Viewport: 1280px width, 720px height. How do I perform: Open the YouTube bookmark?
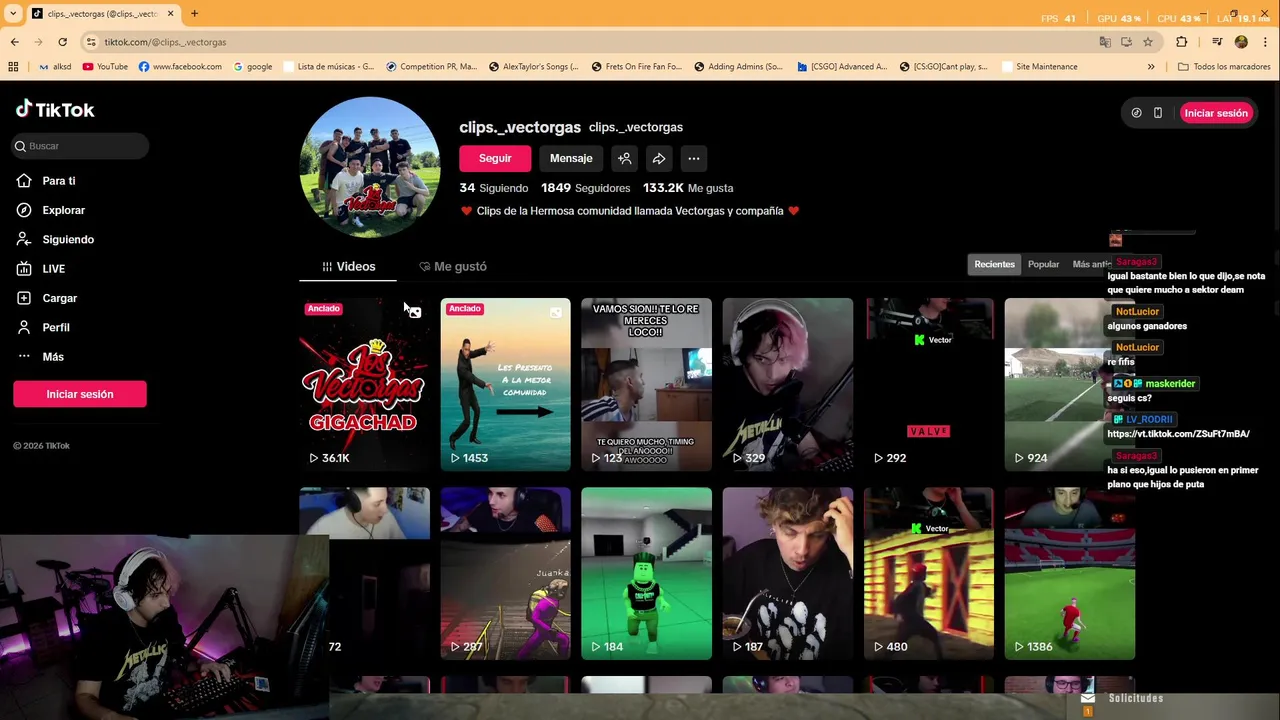click(105, 67)
